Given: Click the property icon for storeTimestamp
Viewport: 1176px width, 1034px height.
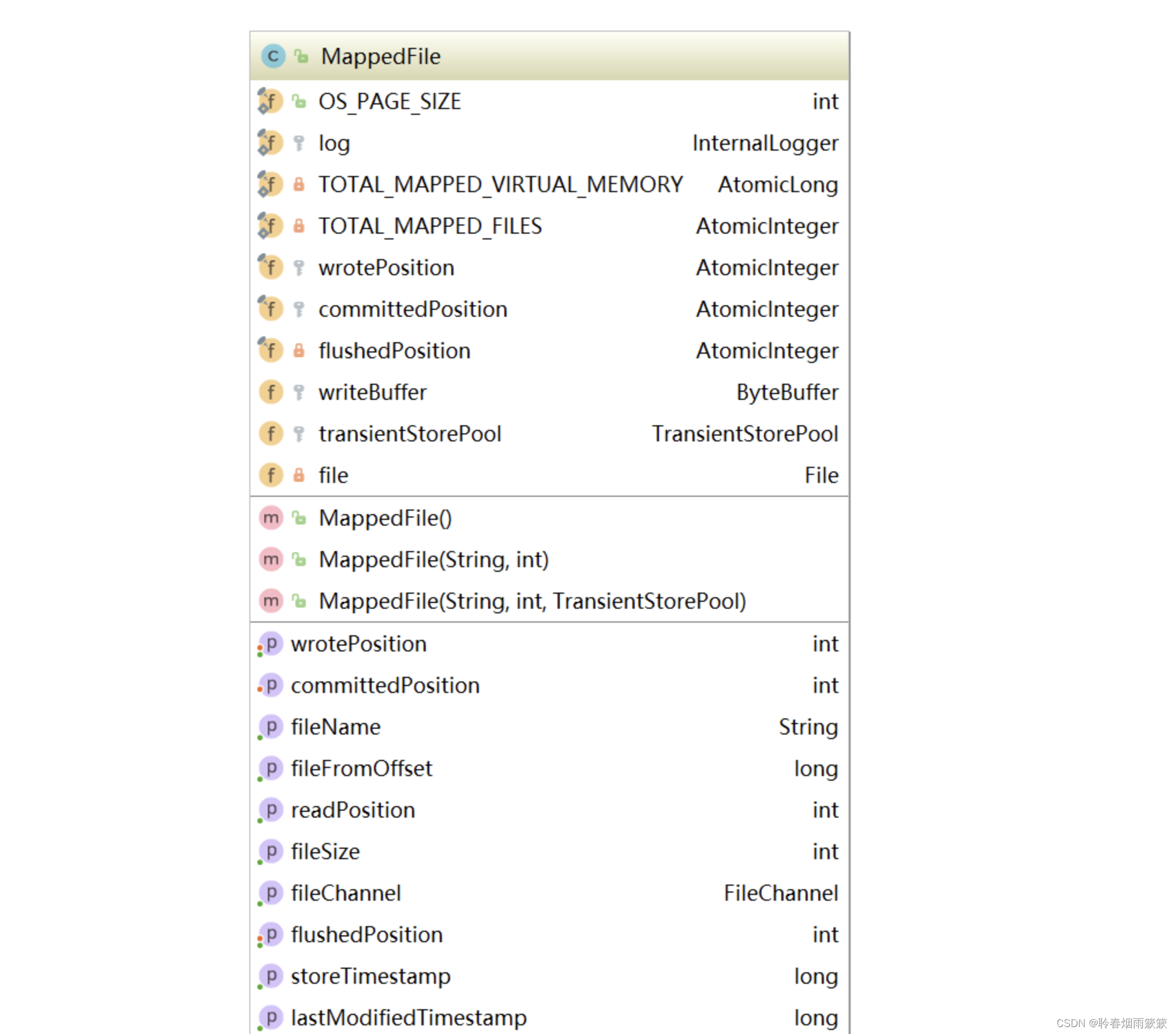Looking at the screenshot, I should [271, 976].
